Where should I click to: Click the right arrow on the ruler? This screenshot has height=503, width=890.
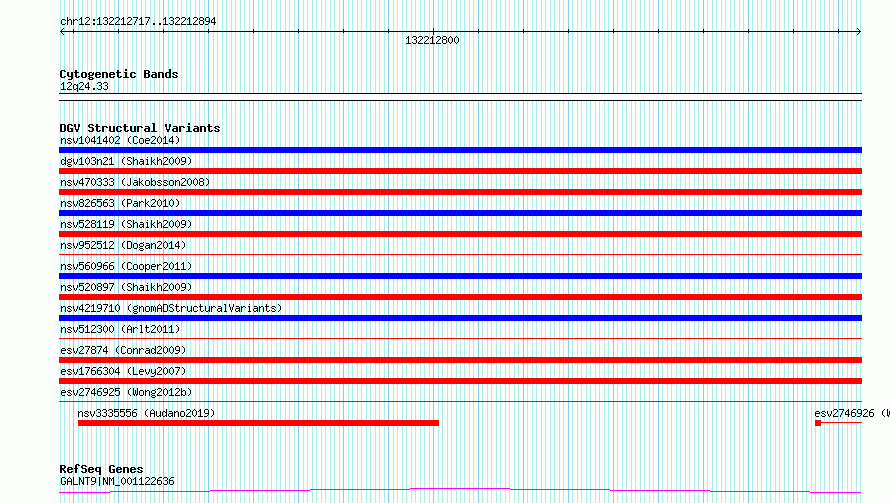coord(859,32)
